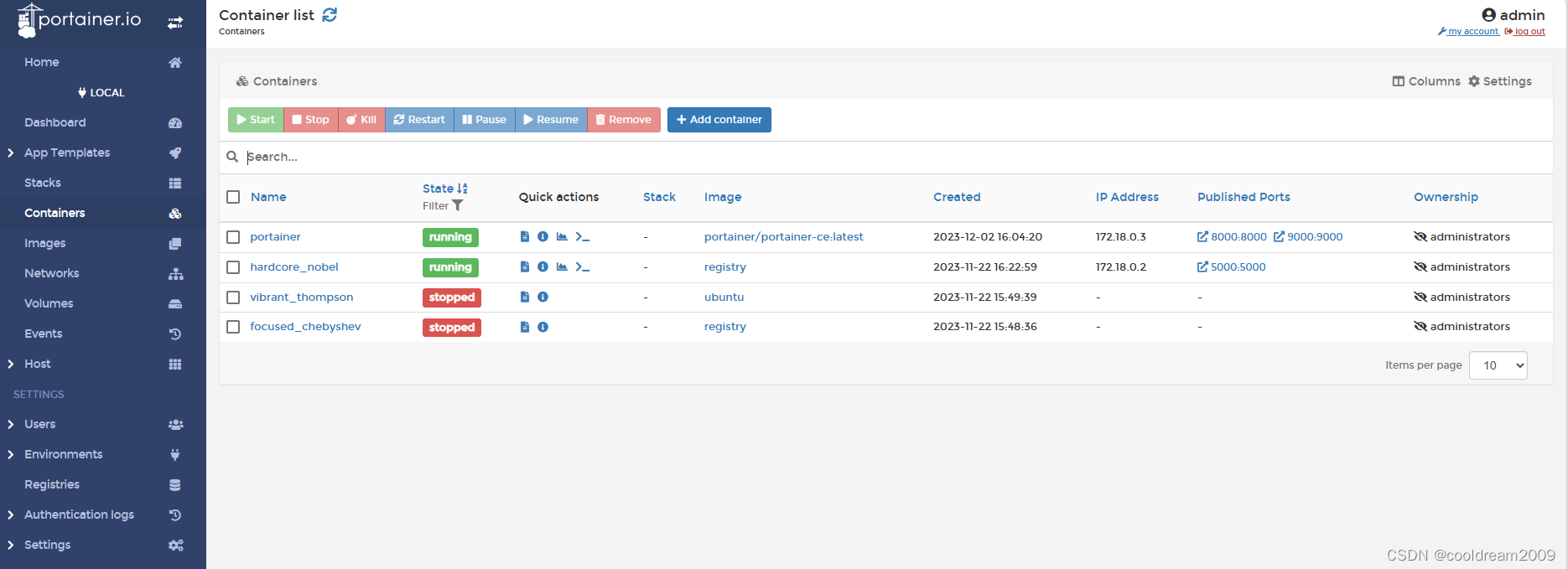This screenshot has height=569, width=1568.
Task: Open logs icon for hardcore_nobel container
Action: click(525, 267)
